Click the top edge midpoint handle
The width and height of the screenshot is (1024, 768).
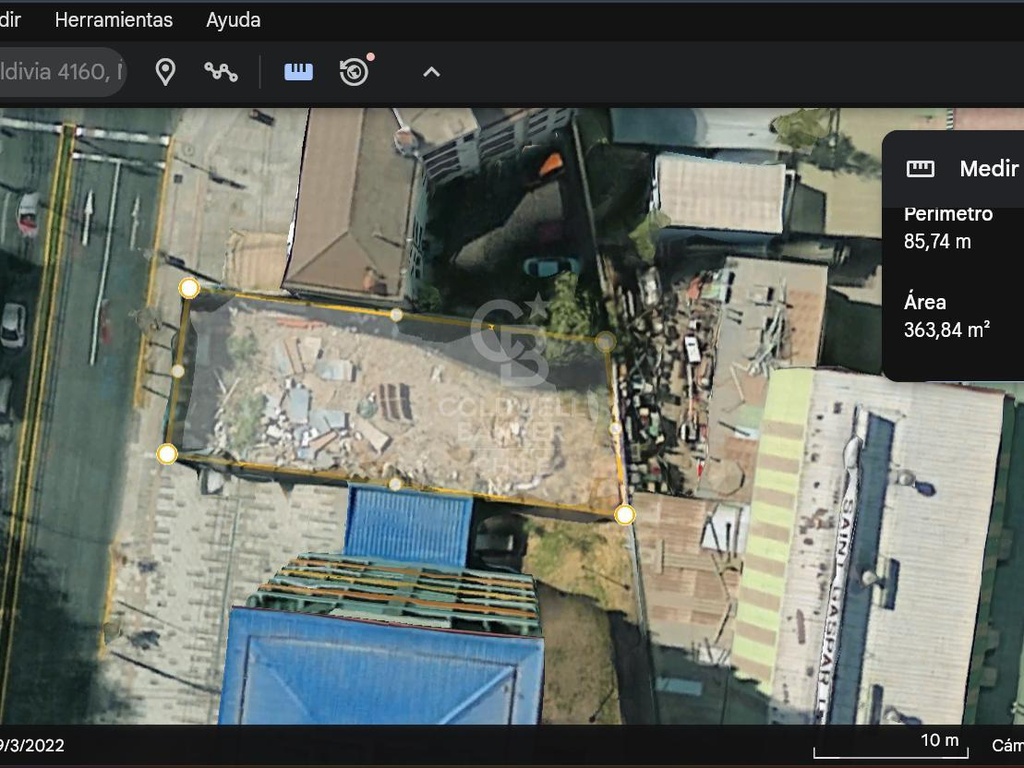pyautogui.click(x=396, y=315)
